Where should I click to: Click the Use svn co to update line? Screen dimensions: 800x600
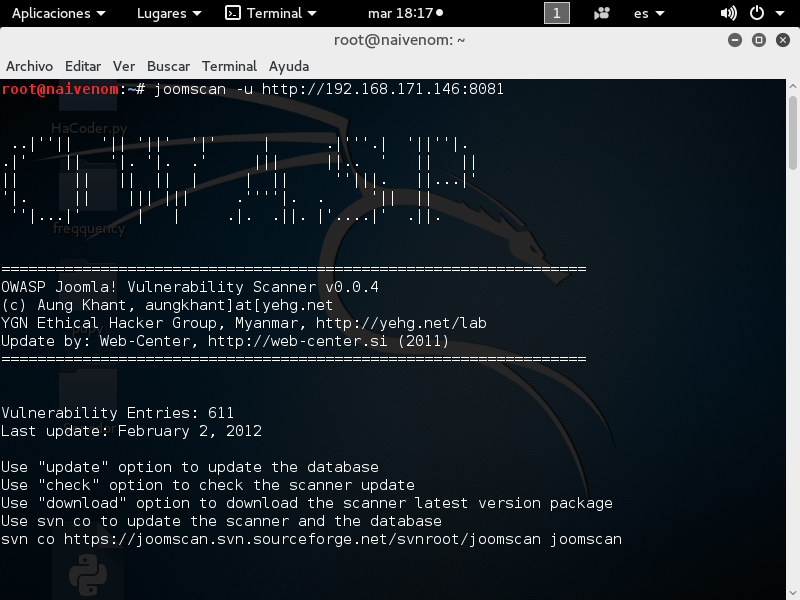(x=221, y=521)
